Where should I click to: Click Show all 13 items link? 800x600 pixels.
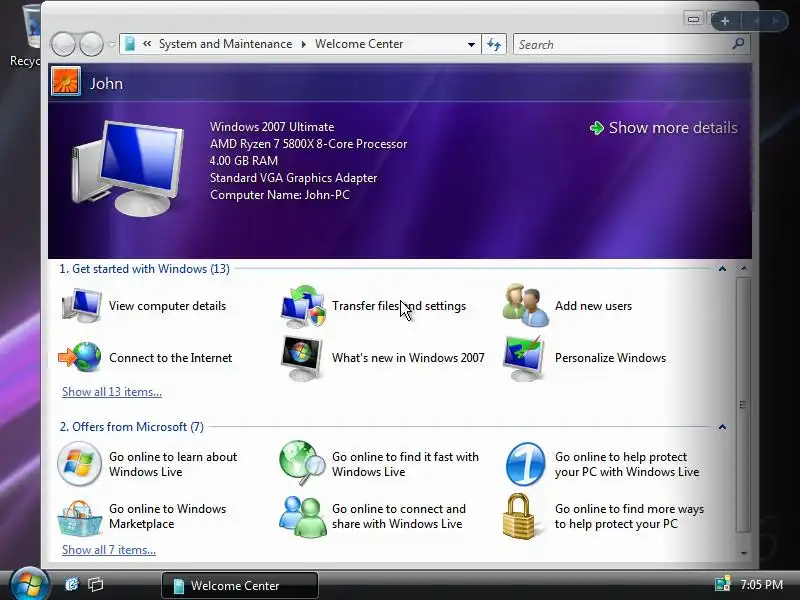coord(112,392)
